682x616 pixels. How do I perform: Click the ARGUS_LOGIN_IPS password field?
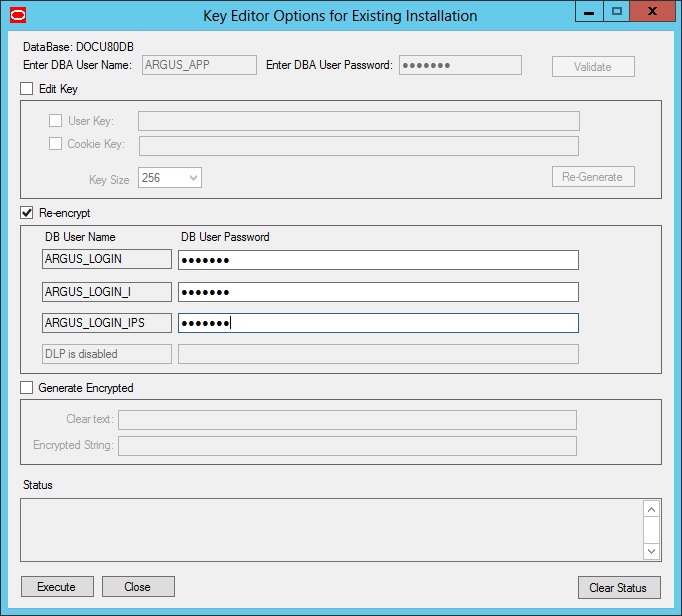click(x=378, y=323)
